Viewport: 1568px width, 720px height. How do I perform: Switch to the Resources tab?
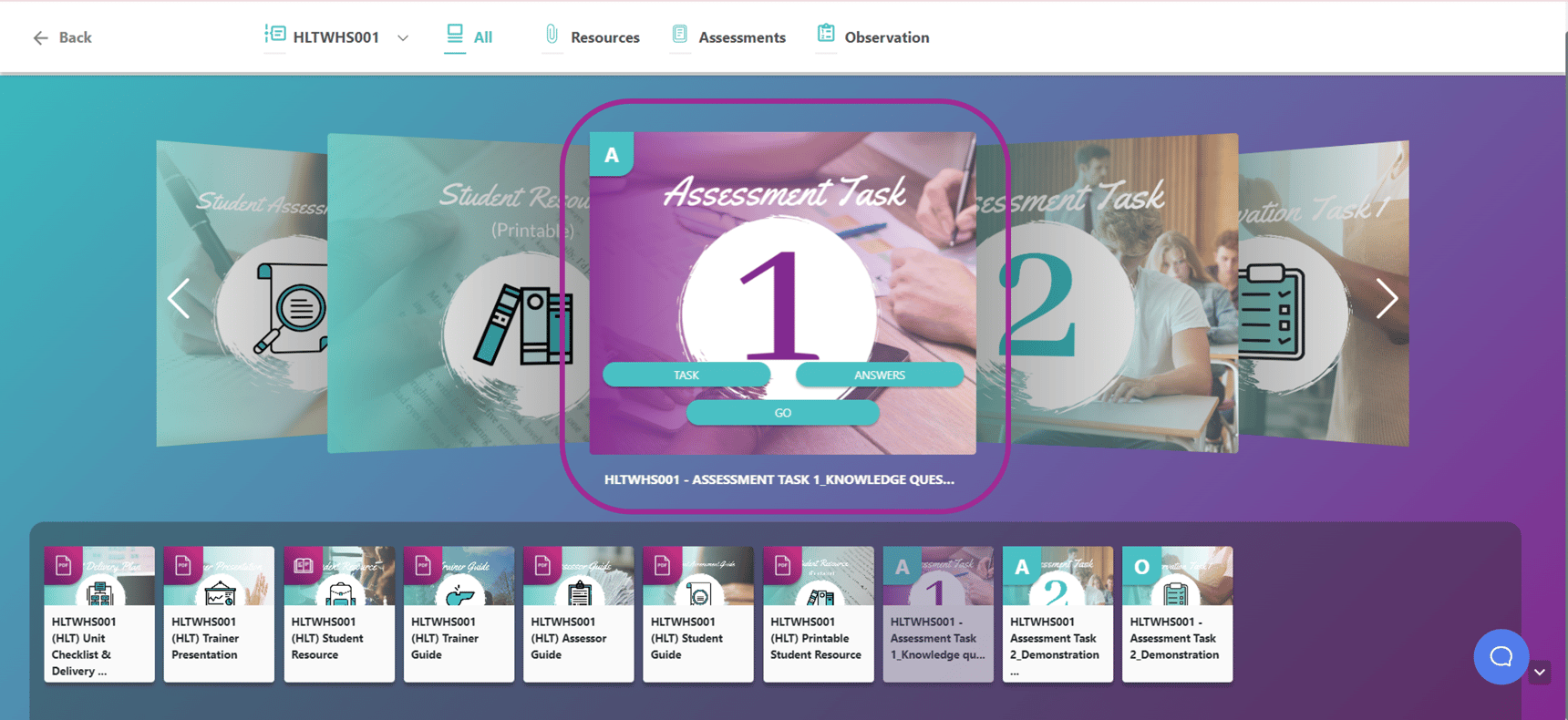592,37
